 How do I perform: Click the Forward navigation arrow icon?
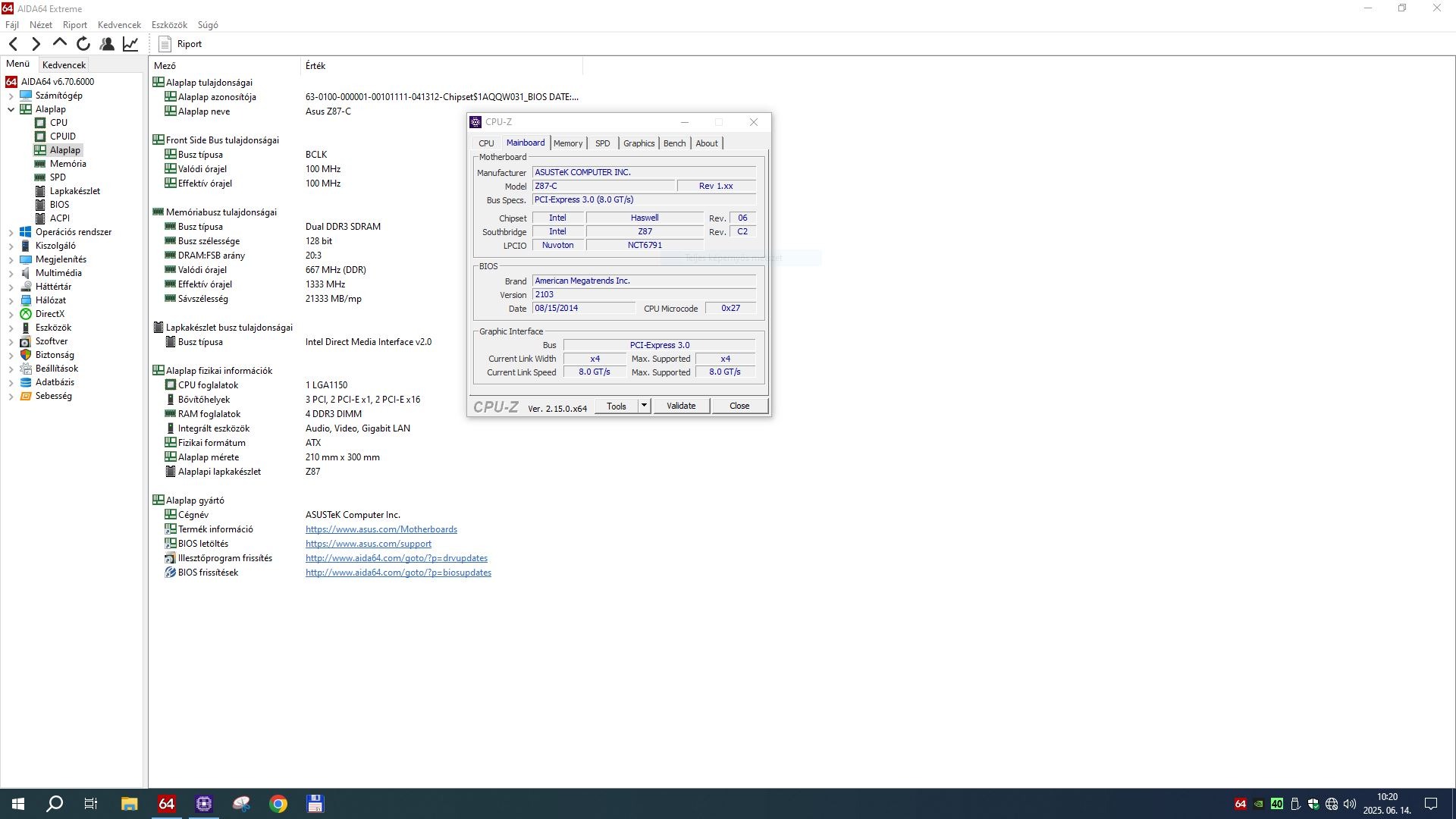[36, 44]
